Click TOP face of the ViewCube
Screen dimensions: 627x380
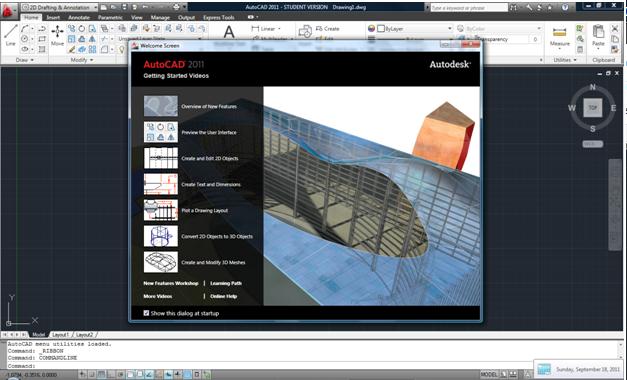(x=593, y=108)
